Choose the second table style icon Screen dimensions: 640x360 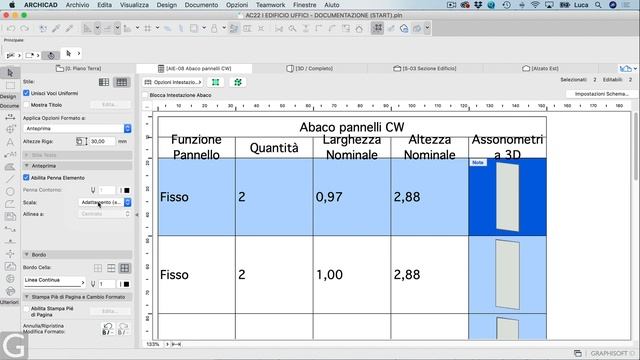click(x=122, y=82)
